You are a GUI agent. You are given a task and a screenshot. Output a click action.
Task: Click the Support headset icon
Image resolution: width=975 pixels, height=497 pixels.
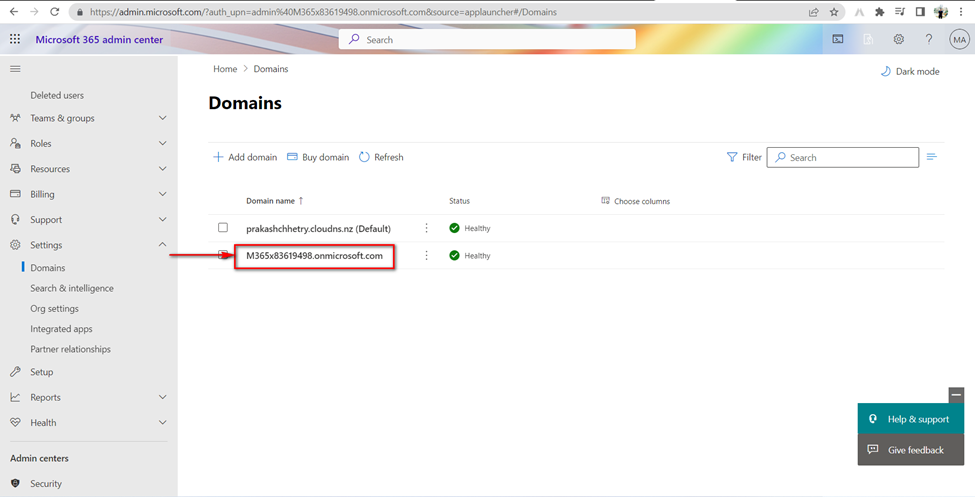coord(16,220)
